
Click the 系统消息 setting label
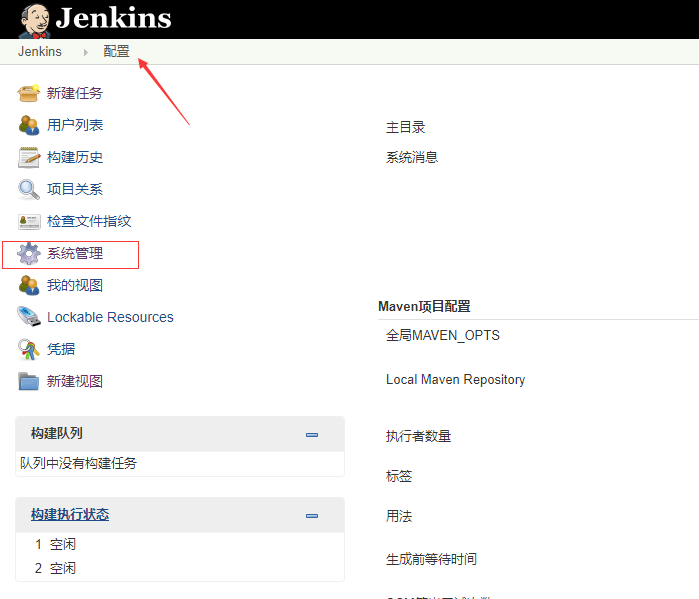tap(412, 157)
